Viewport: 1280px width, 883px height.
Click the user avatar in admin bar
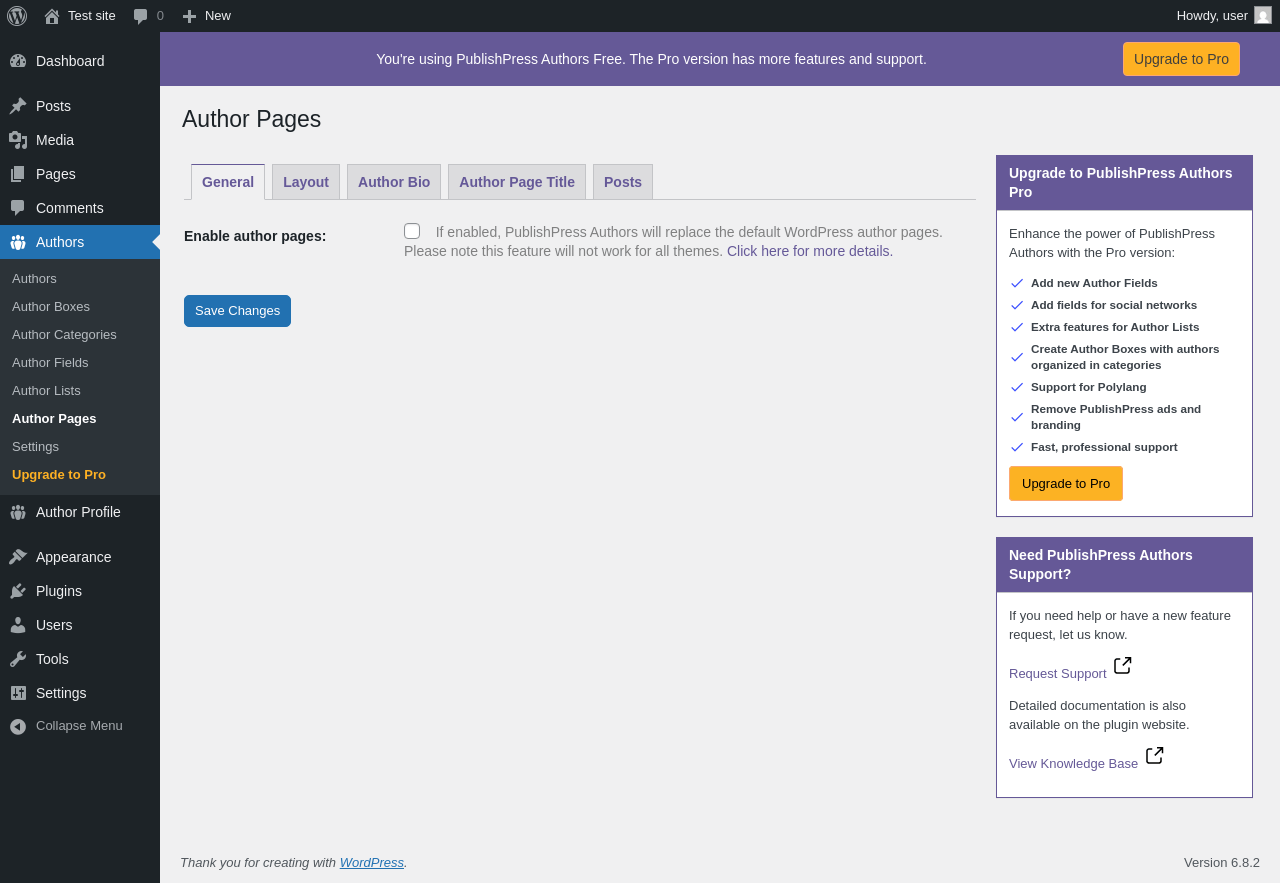coord(1263,15)
